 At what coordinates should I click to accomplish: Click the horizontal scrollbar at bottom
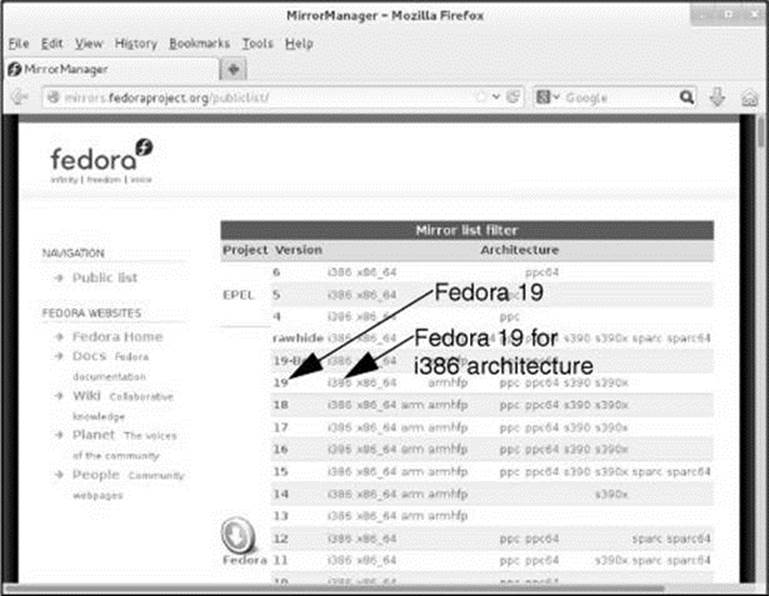[333, 588]
